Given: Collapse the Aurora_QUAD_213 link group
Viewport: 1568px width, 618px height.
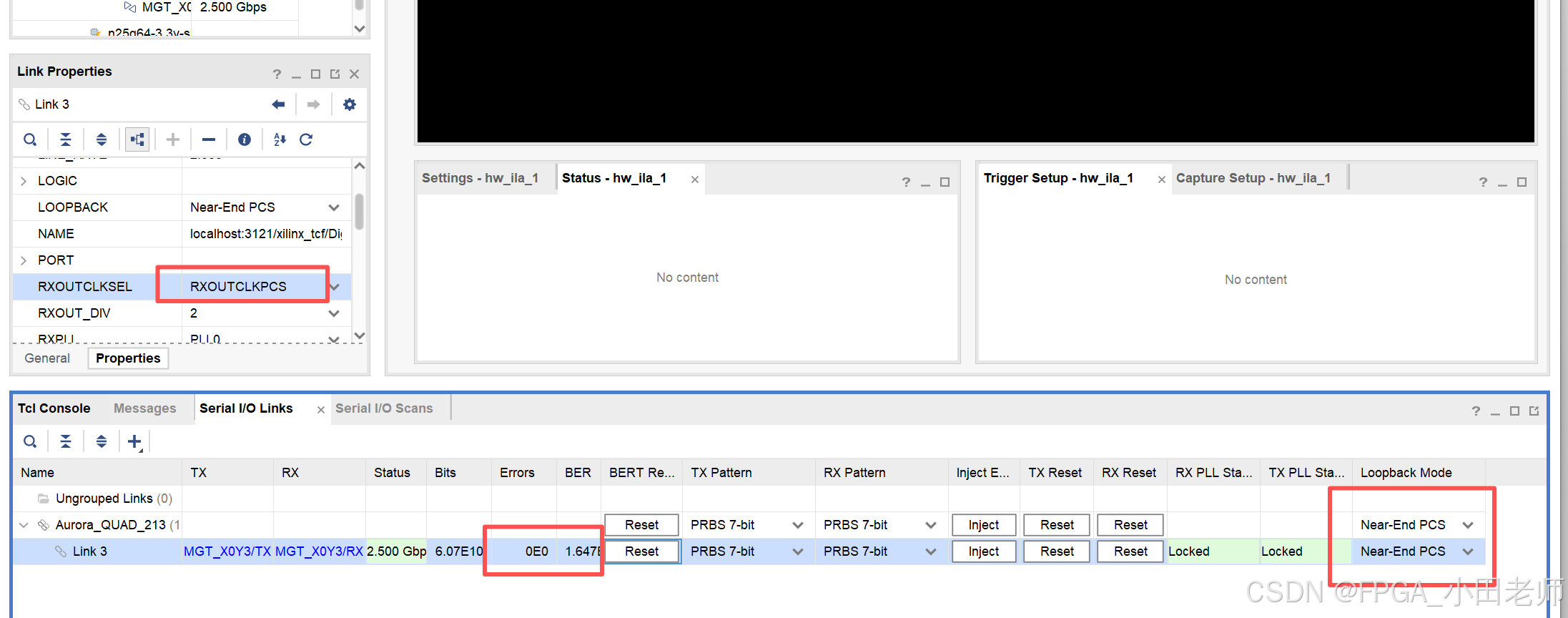Looking at the screenshot, I should tap(24, 525).
